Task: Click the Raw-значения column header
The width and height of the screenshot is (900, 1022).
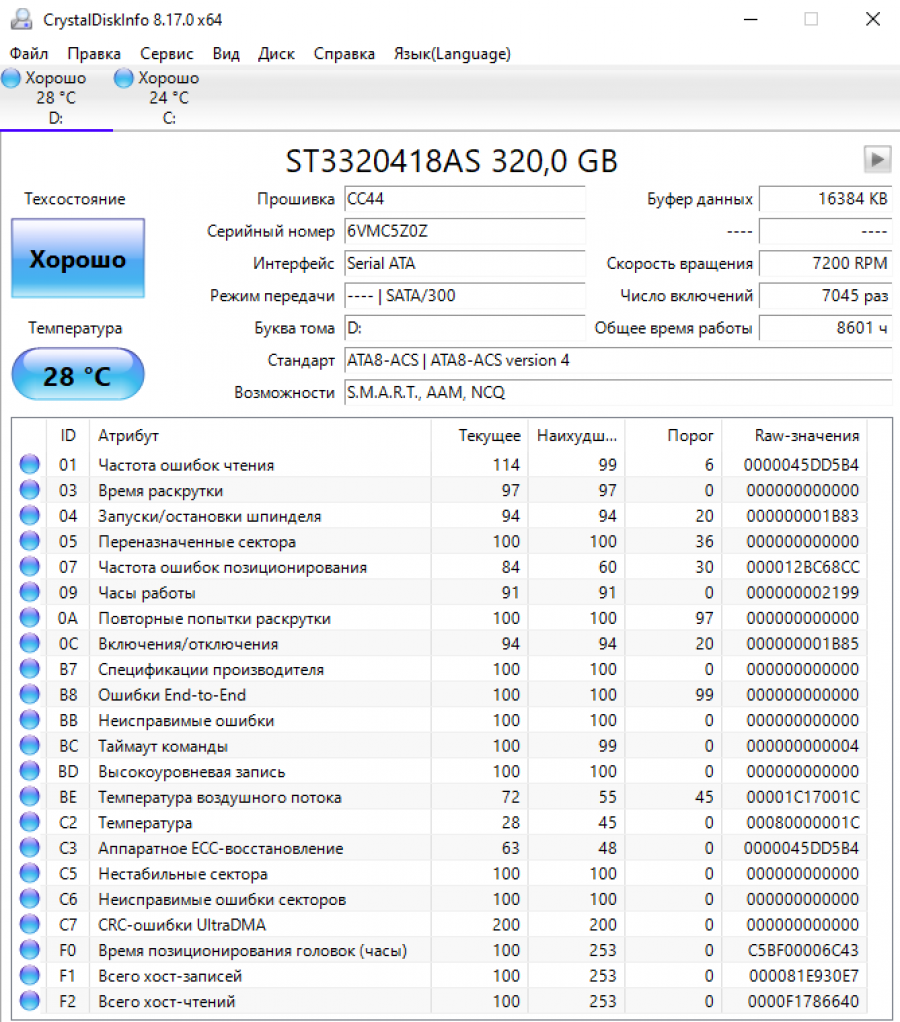Action: click(x=806, y=436)
